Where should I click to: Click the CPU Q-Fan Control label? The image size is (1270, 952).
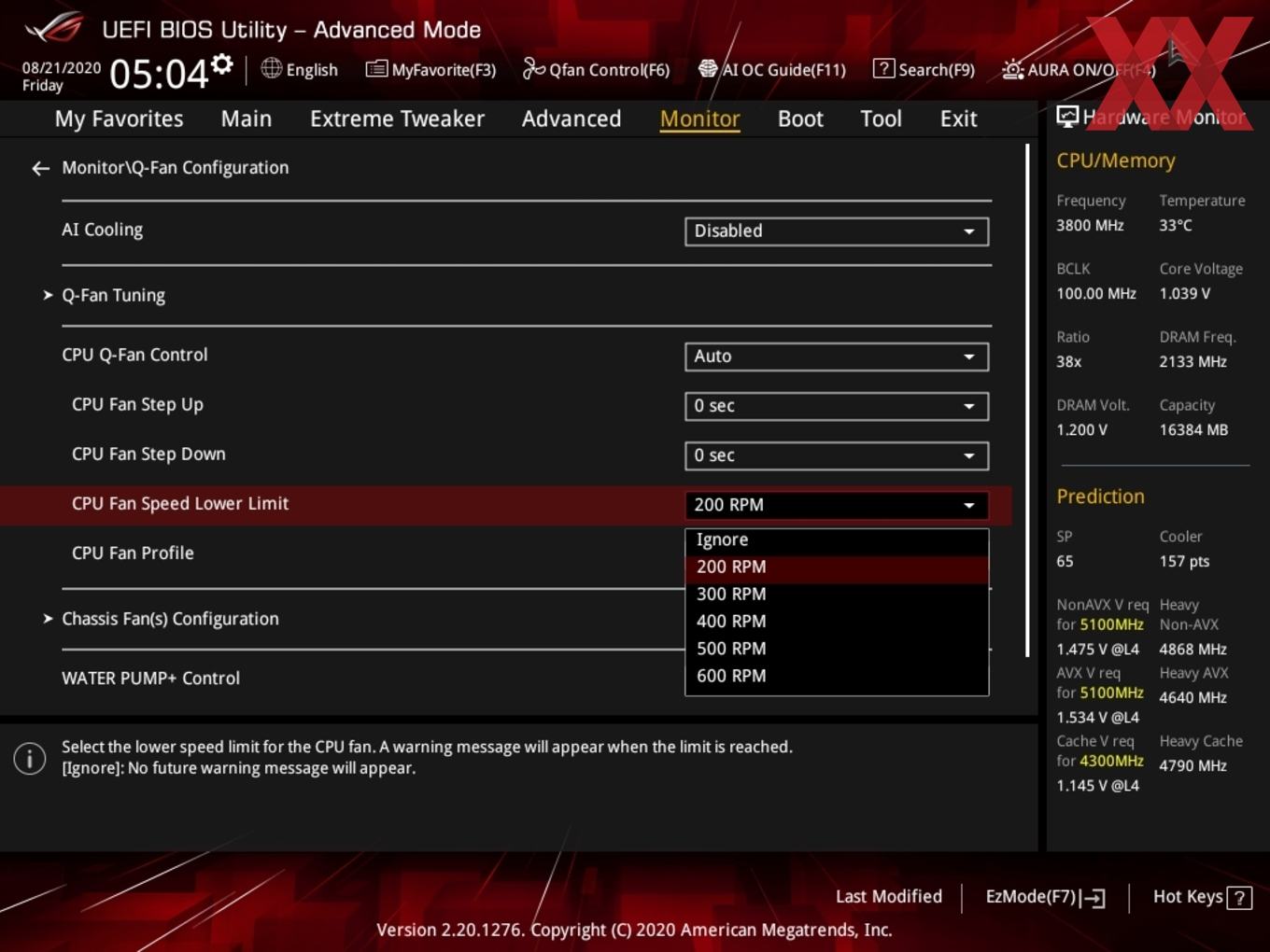pos(134,355)
